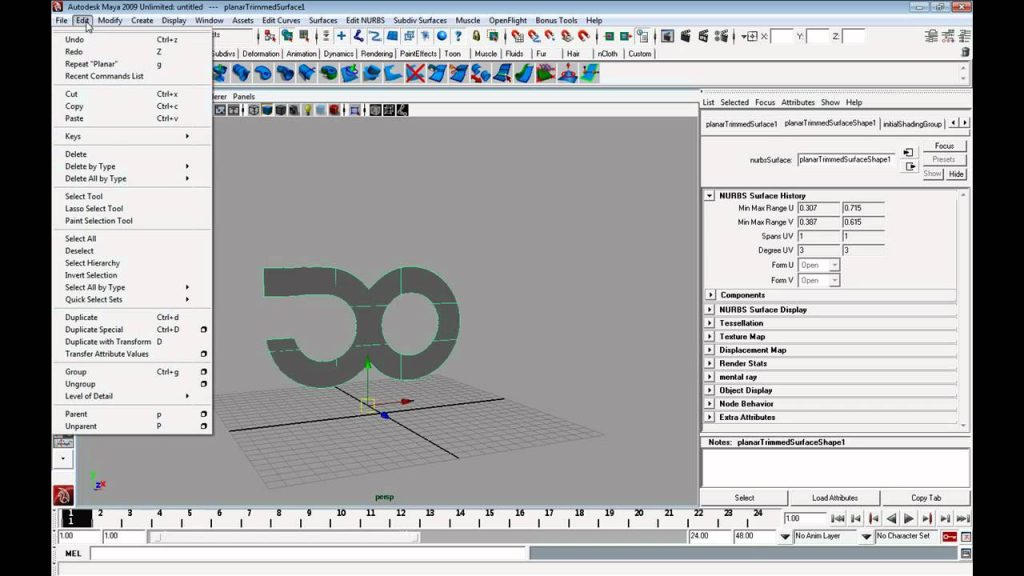Click the Maya logo icon in left toolbox
1024x576 pixels.
click(63, 495)
